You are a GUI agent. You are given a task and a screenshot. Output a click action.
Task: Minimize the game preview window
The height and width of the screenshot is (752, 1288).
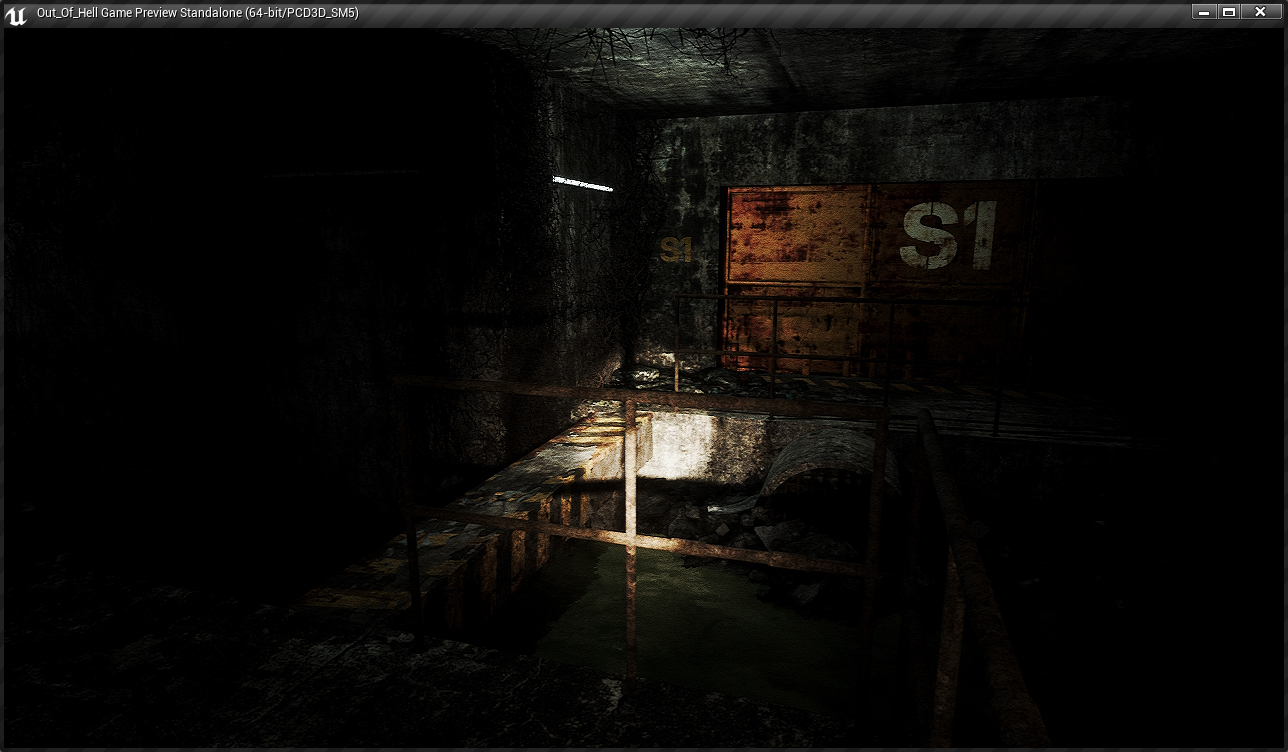point(1203,12)
